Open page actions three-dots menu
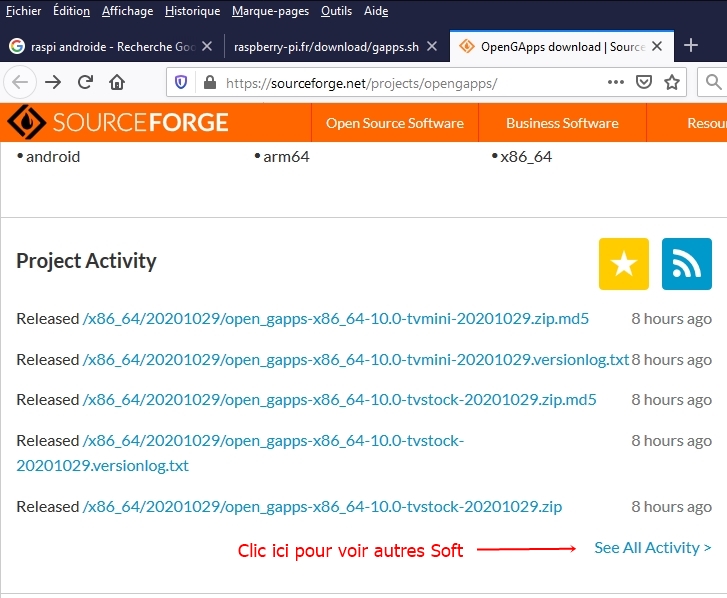Image resolution: width=727 pixels, height=598 pixels. click(x=616, y=83)
